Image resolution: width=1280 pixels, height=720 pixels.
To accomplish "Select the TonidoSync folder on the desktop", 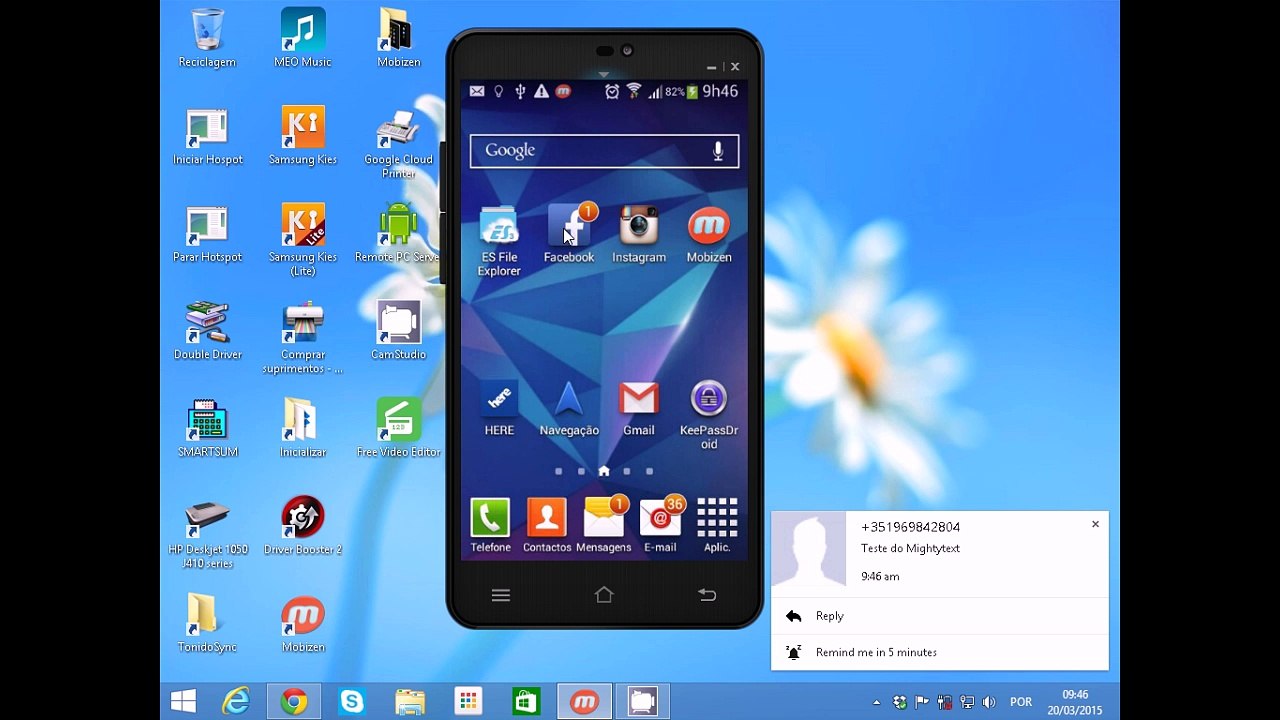I will (x=207, y=623).
